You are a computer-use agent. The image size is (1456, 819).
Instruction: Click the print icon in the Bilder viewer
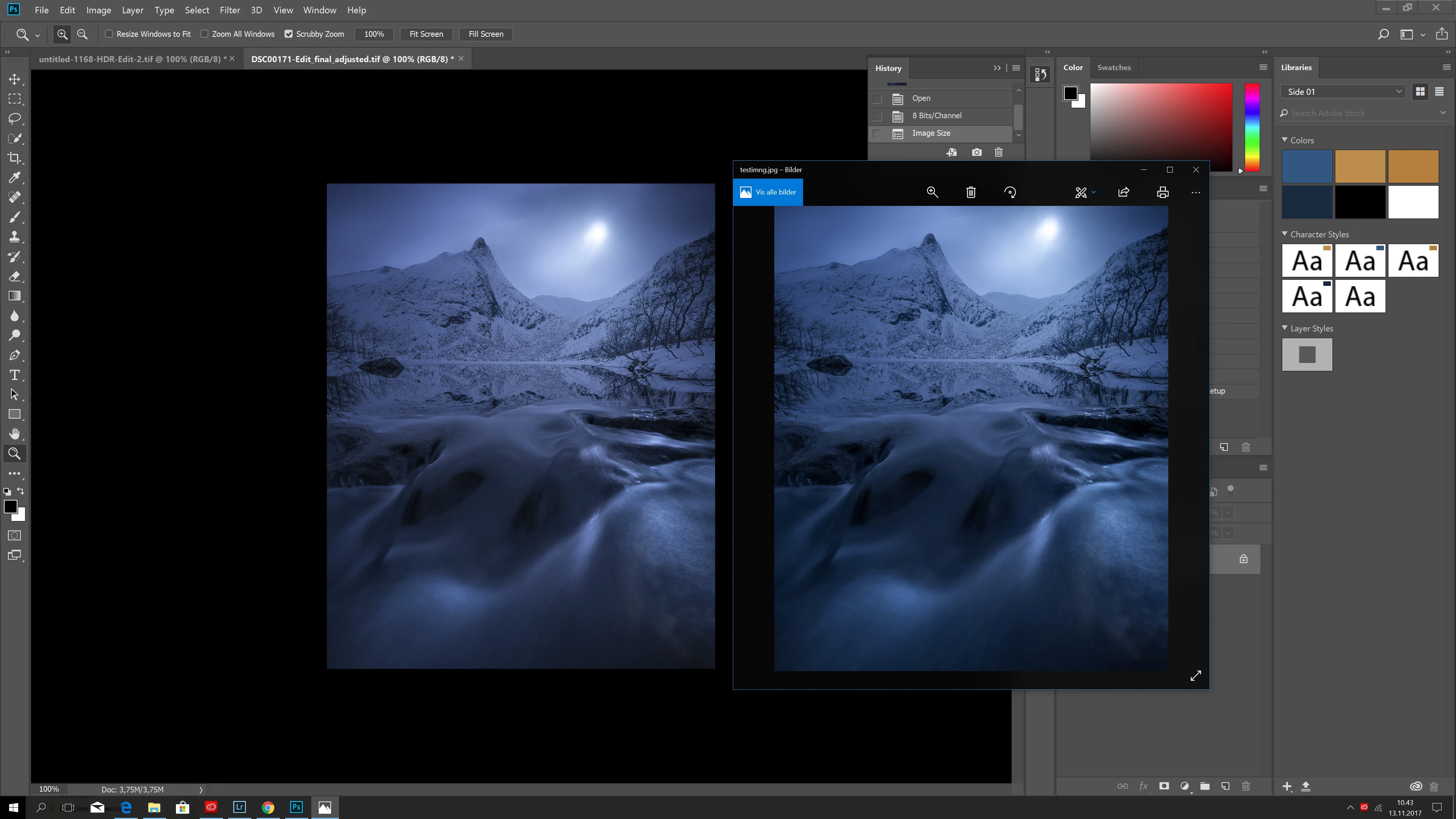click(1163, 193)
